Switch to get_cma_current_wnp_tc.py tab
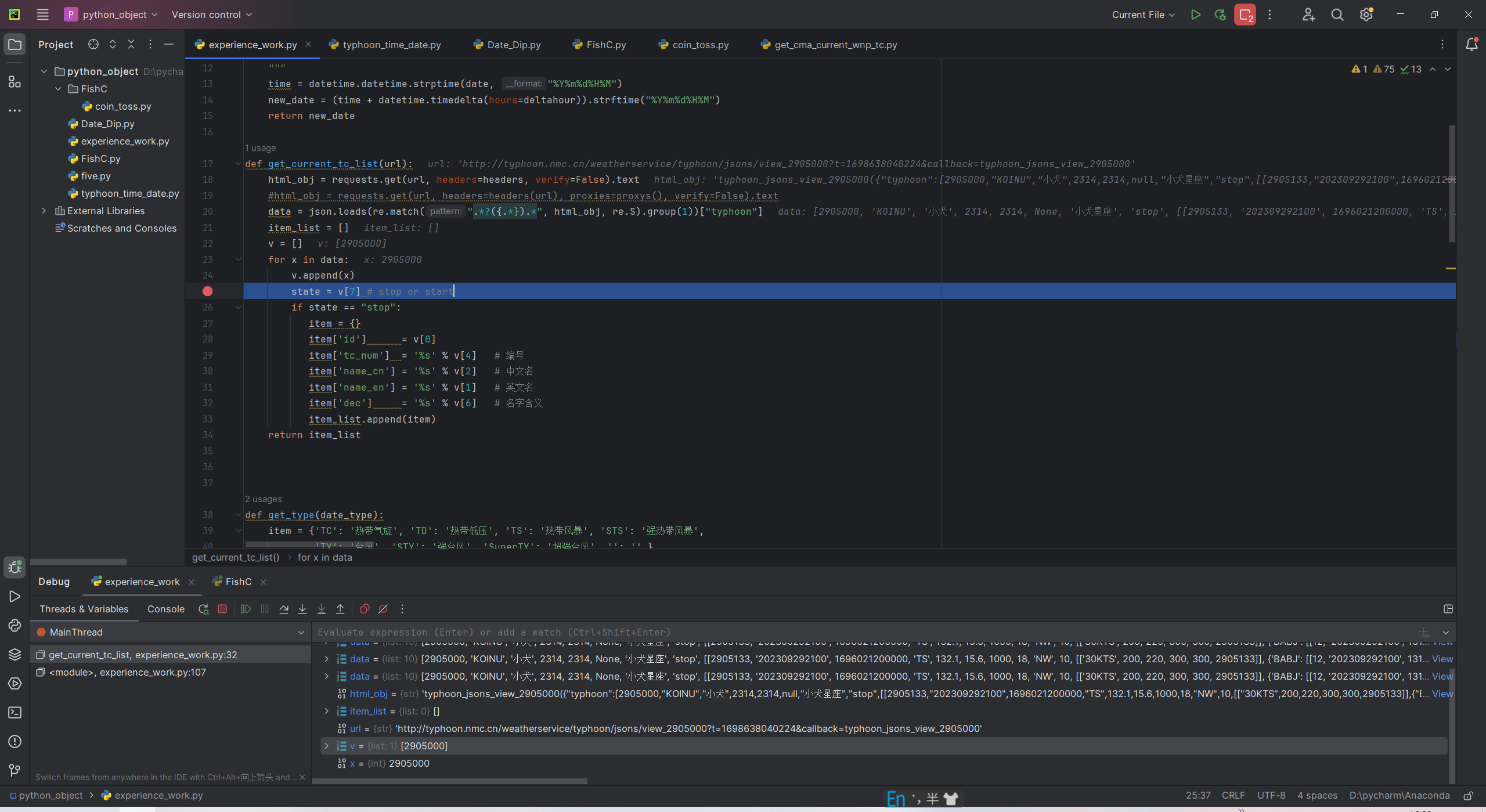Screen dimensions: 1486x812 pyautogui.click(x=829, y=45)
